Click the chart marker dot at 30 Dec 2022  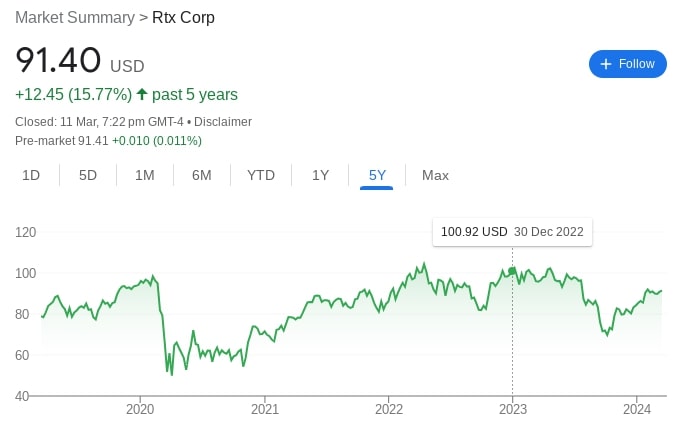click(x=512, y=271)
